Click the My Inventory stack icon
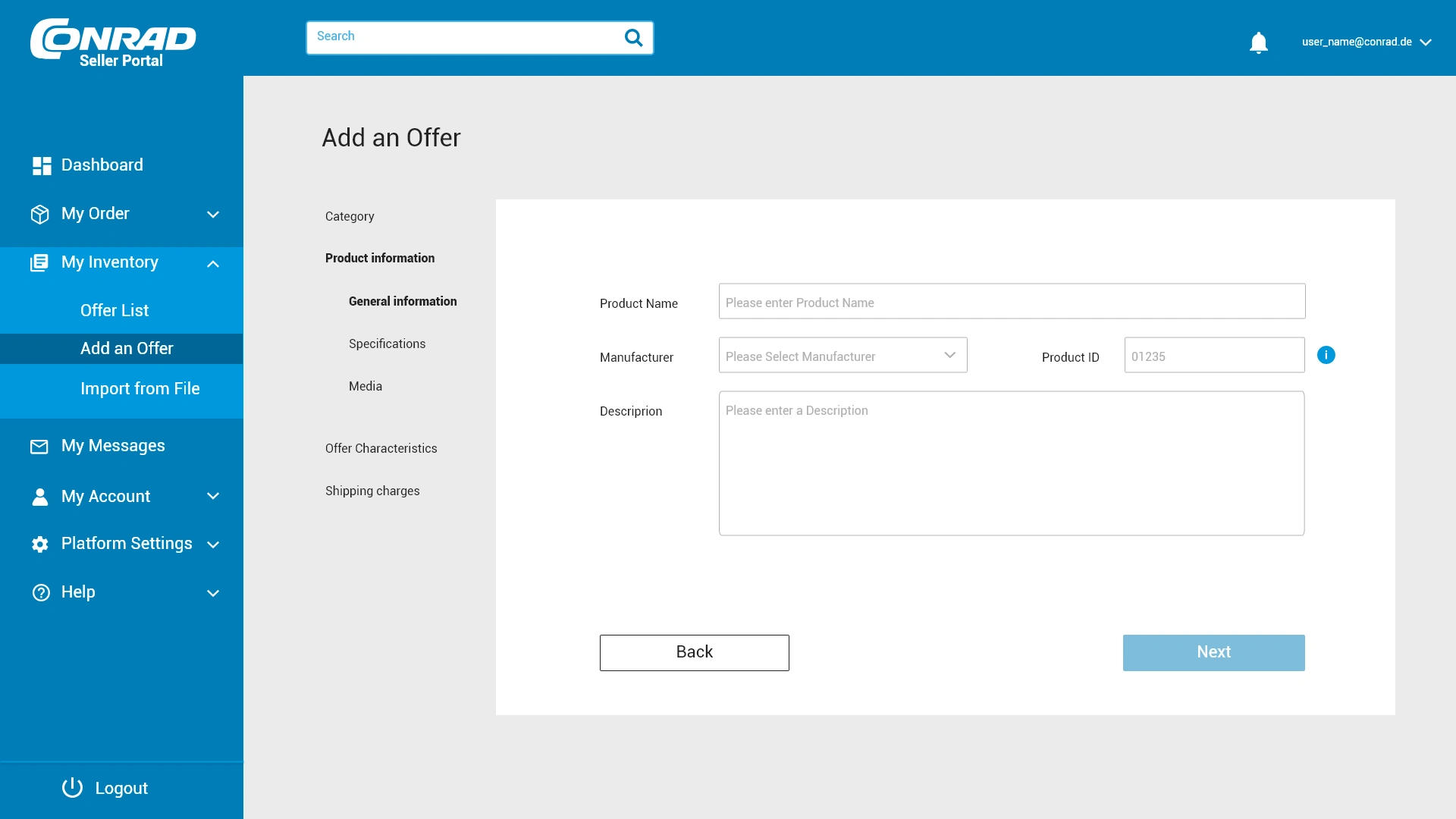 39,263
